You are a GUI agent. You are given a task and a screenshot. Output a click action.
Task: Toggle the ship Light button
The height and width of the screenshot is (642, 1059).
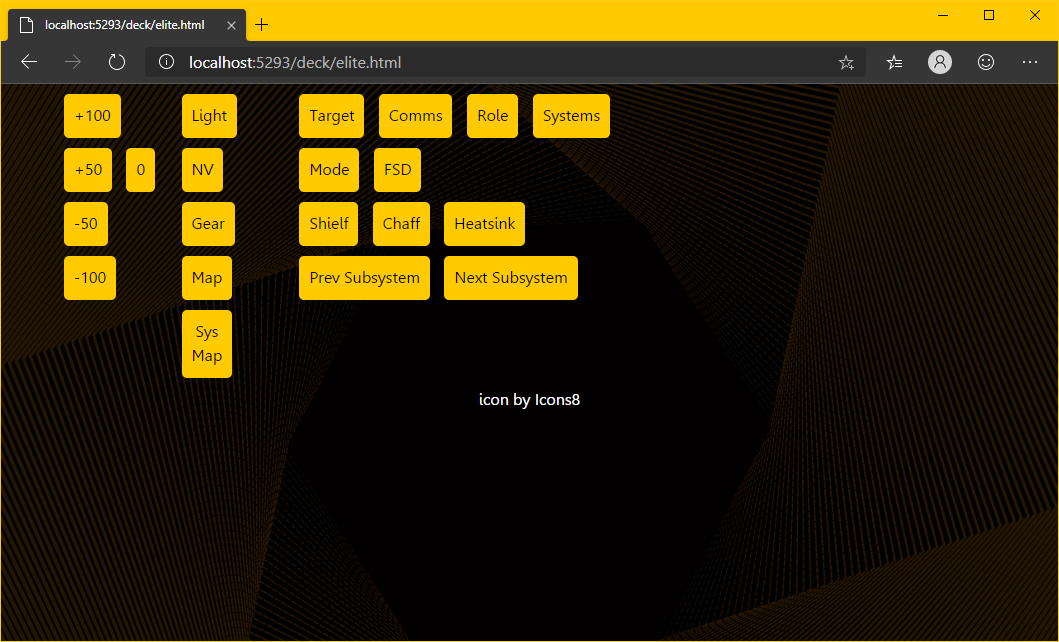pyautogui.click(x=209, y=116)
